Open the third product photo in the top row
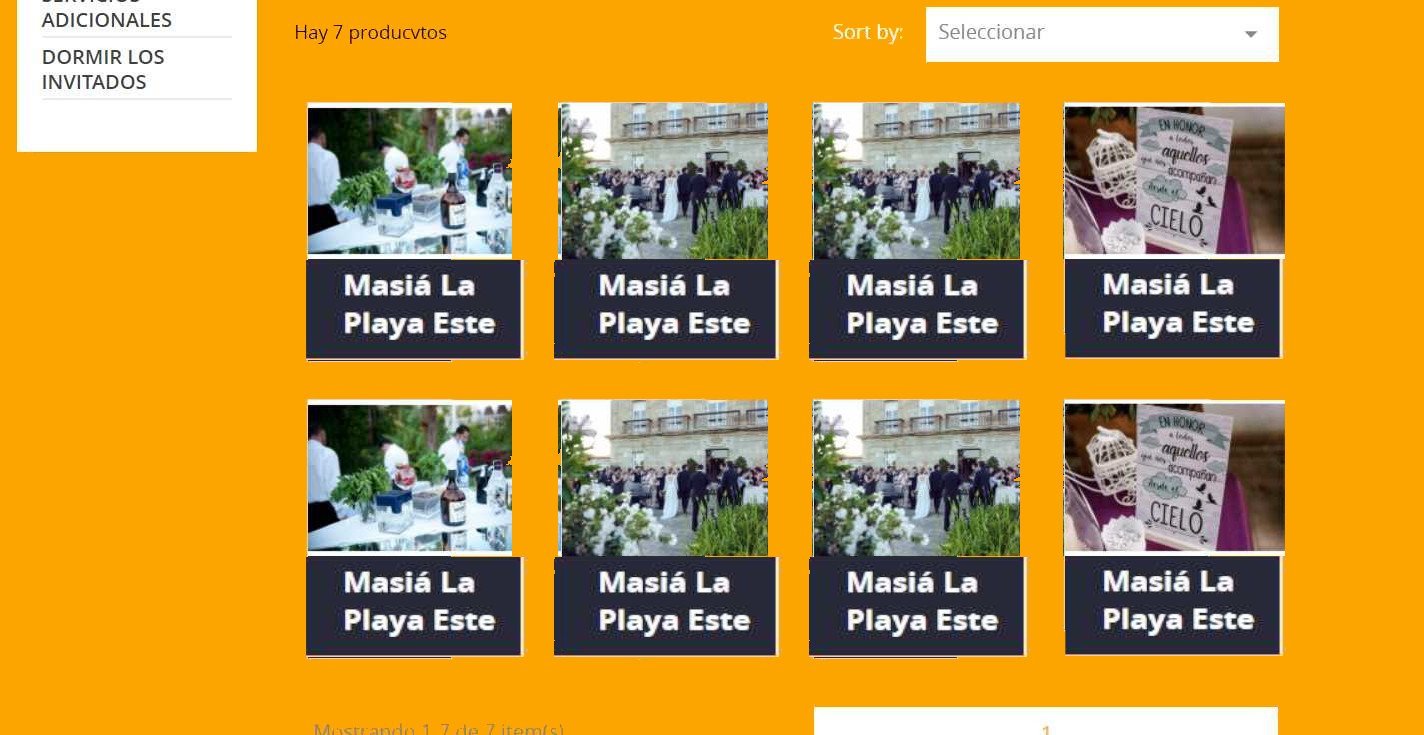This screenshot has height=735, width=1424. 916,181
